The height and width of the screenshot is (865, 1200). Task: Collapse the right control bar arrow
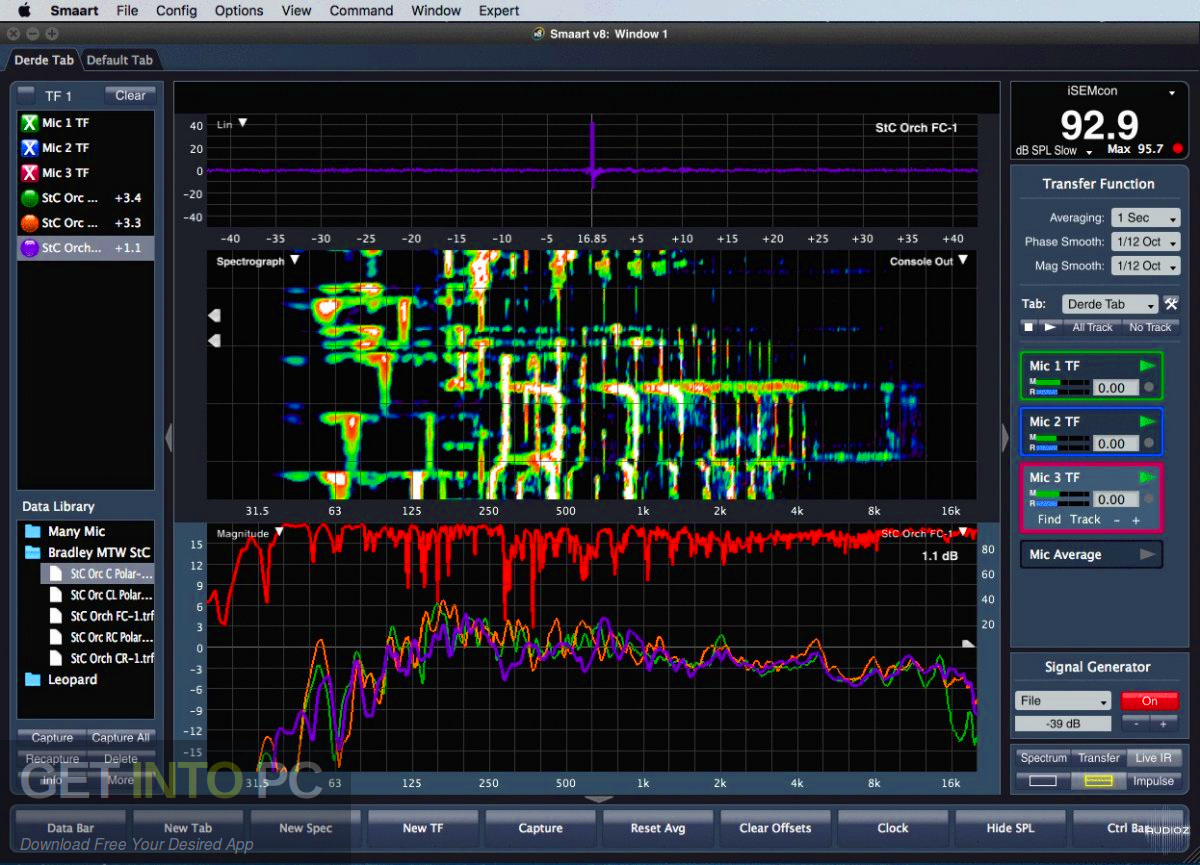click(1005, 437)
